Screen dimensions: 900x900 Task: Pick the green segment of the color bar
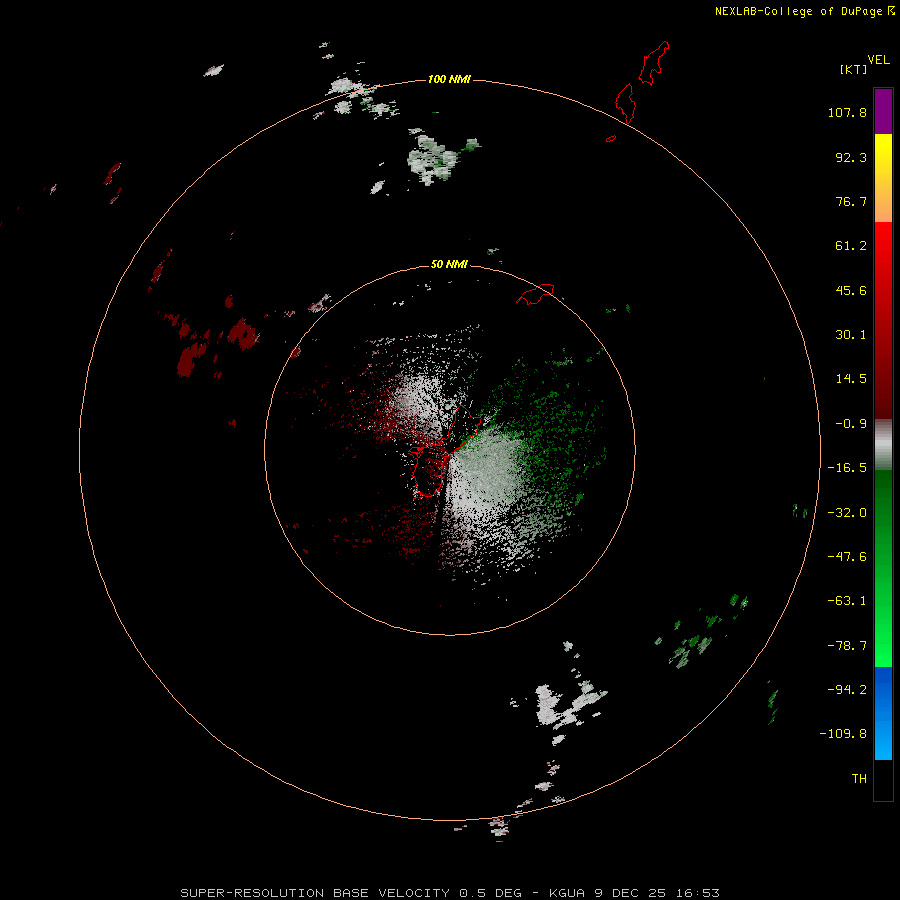883,568
